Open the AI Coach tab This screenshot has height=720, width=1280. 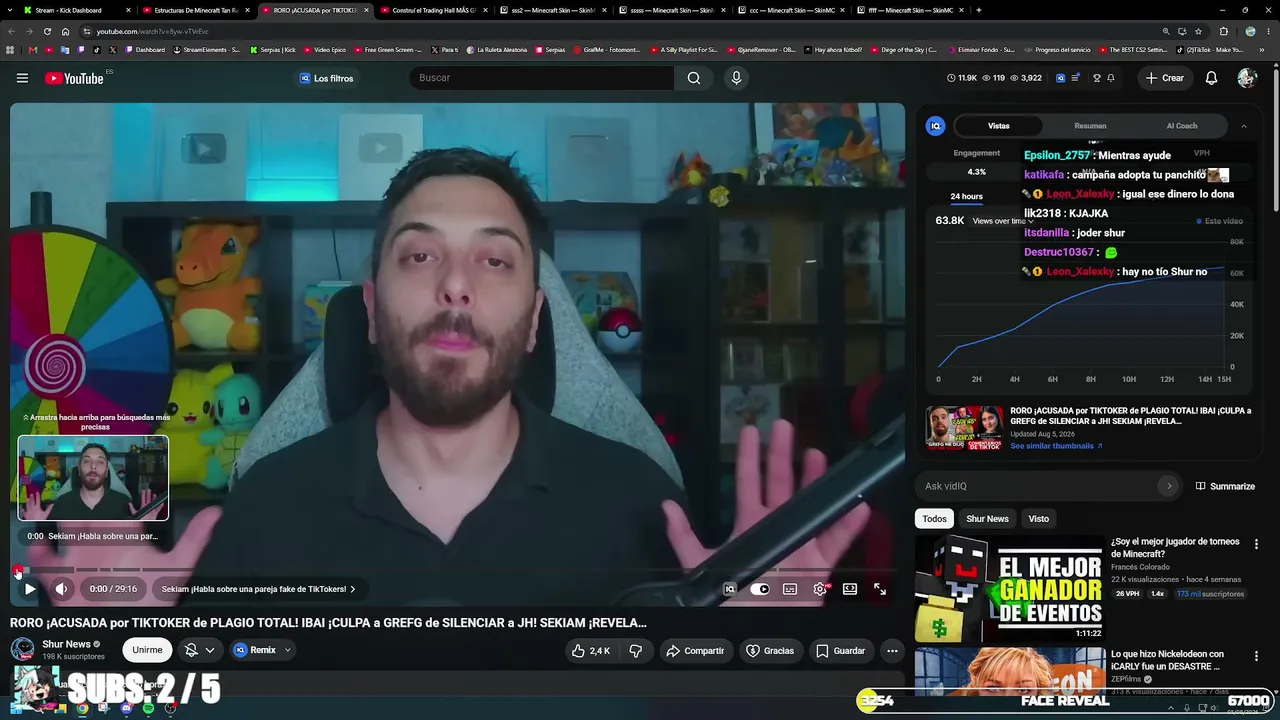click(x=1182, y=126)
